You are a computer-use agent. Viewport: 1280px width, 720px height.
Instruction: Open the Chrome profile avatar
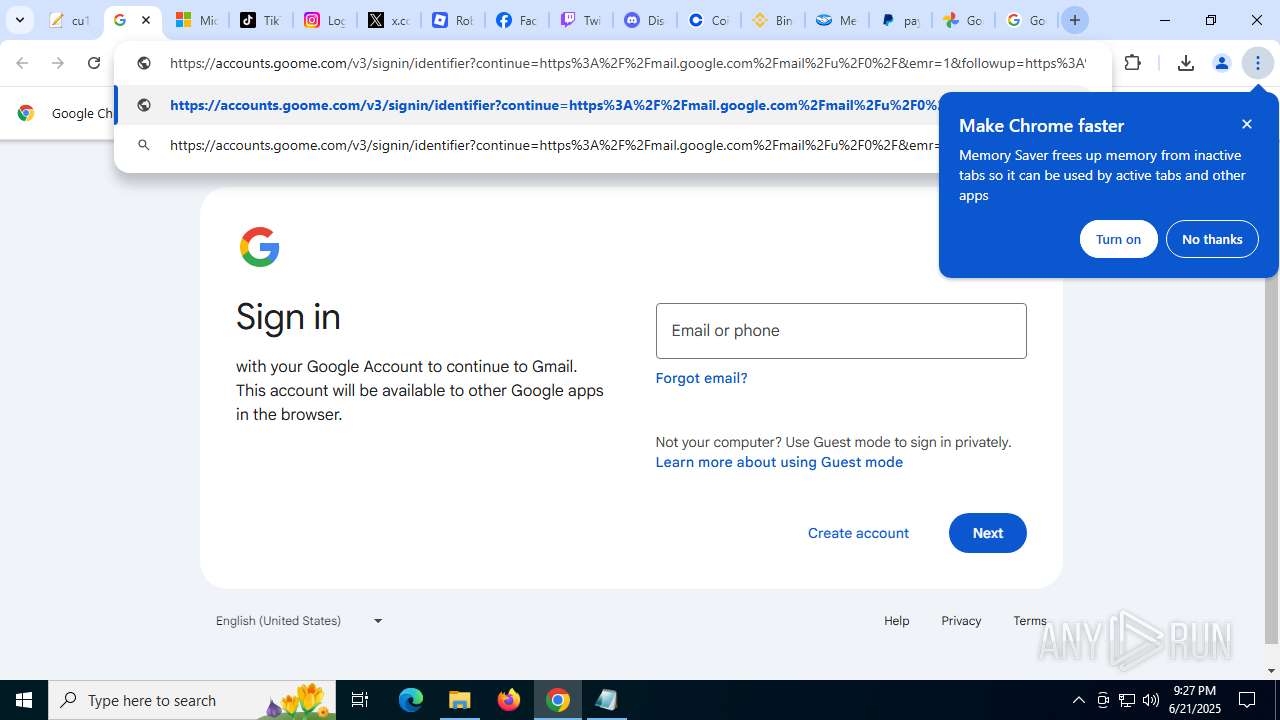tap(1222, 63)
